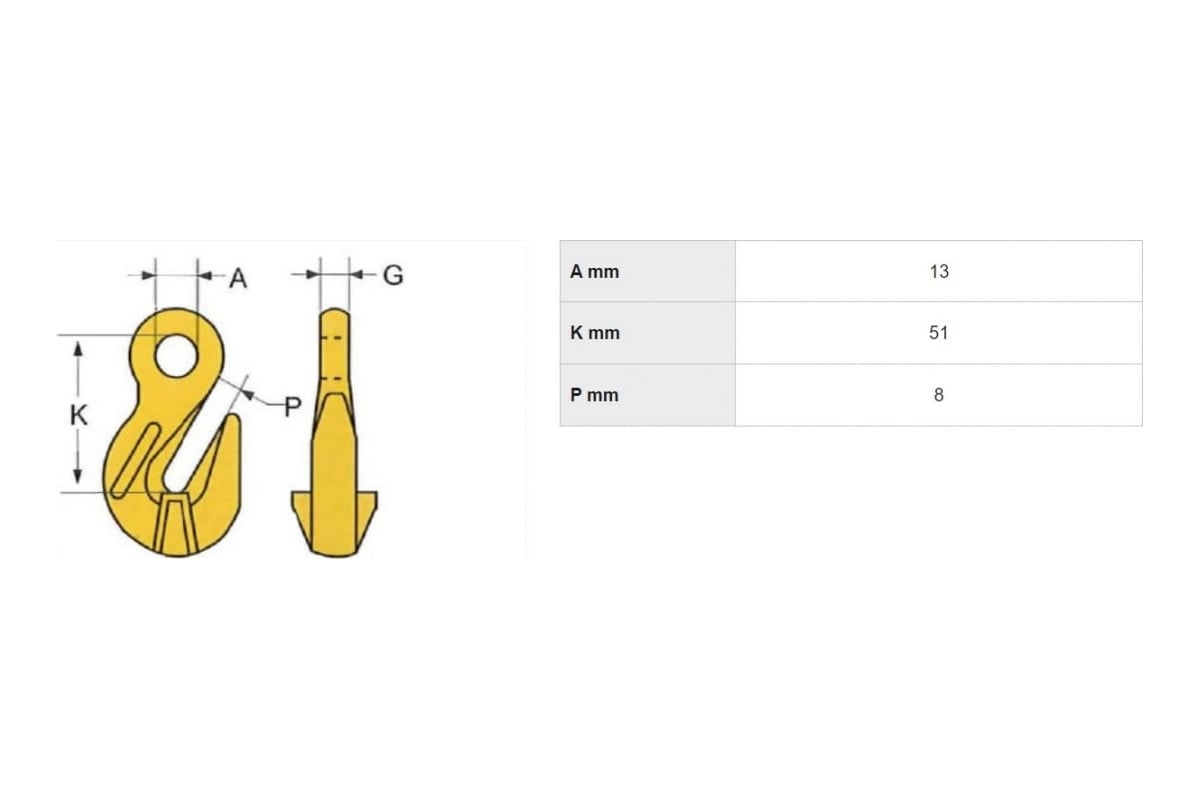The height and width of the screenshot is (800, 1200).
Task: Click the K dimension label
Action: point(79,415)
